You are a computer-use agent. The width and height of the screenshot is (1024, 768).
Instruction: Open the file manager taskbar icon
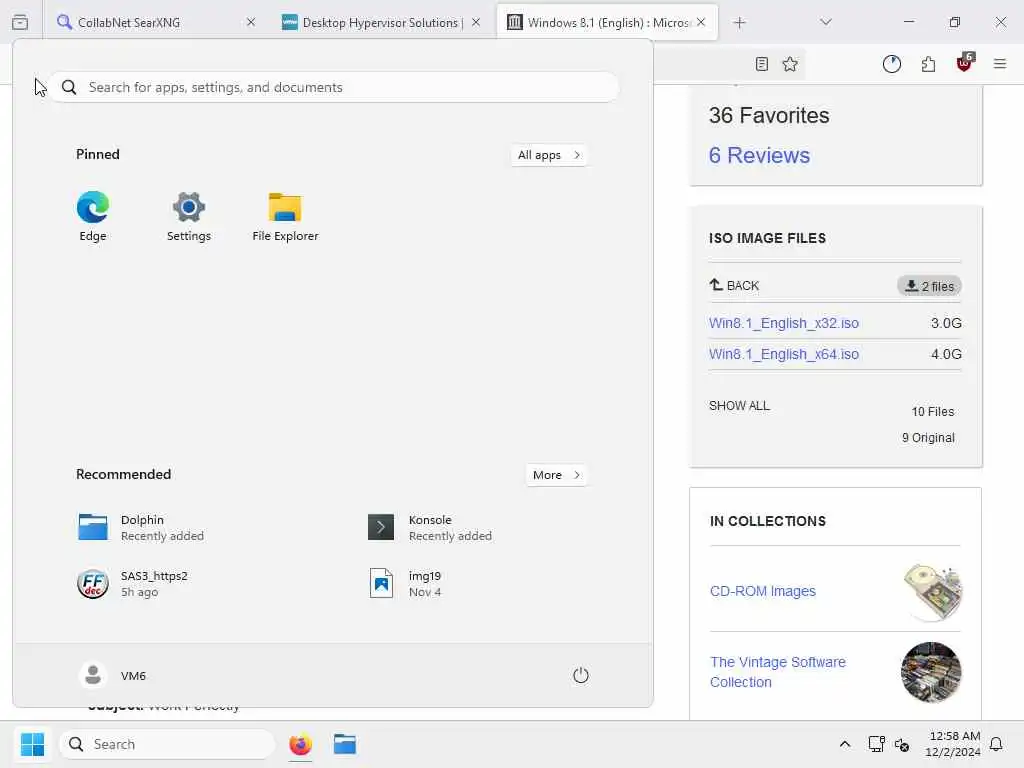pyautogui.click(x=345, y=744)
